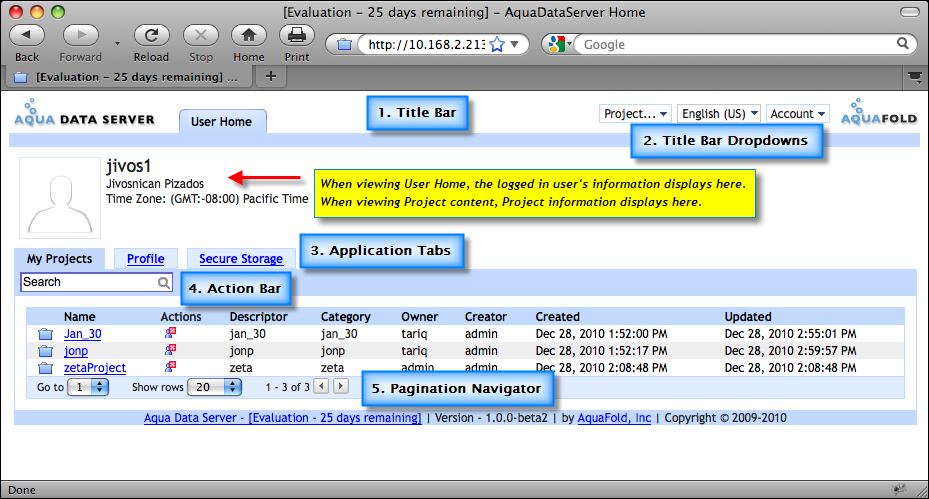Click the user avatar placeholder image

(60, 198)
